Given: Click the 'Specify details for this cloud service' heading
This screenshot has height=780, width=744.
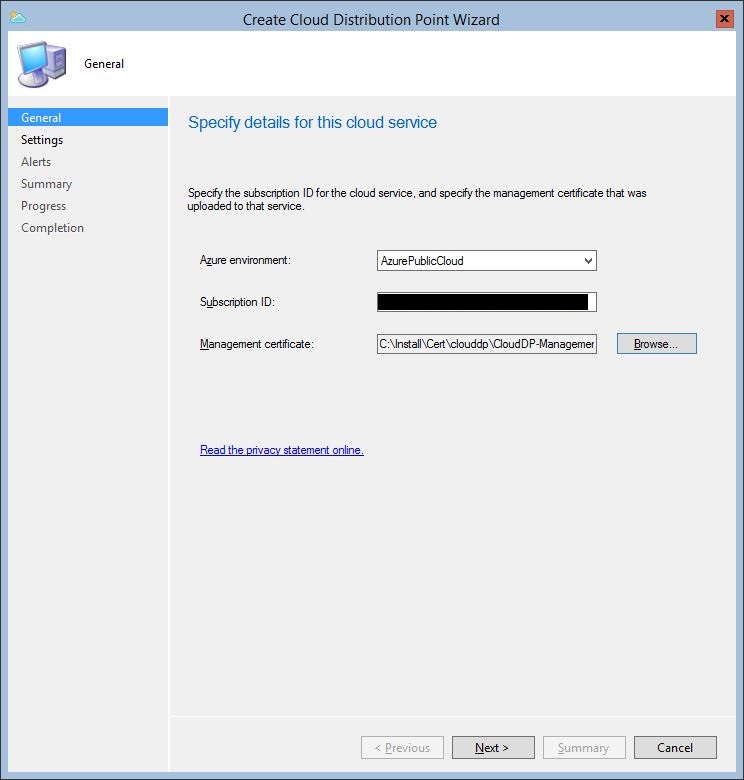Looking at the screenshot, I should (x=312, y=122).
